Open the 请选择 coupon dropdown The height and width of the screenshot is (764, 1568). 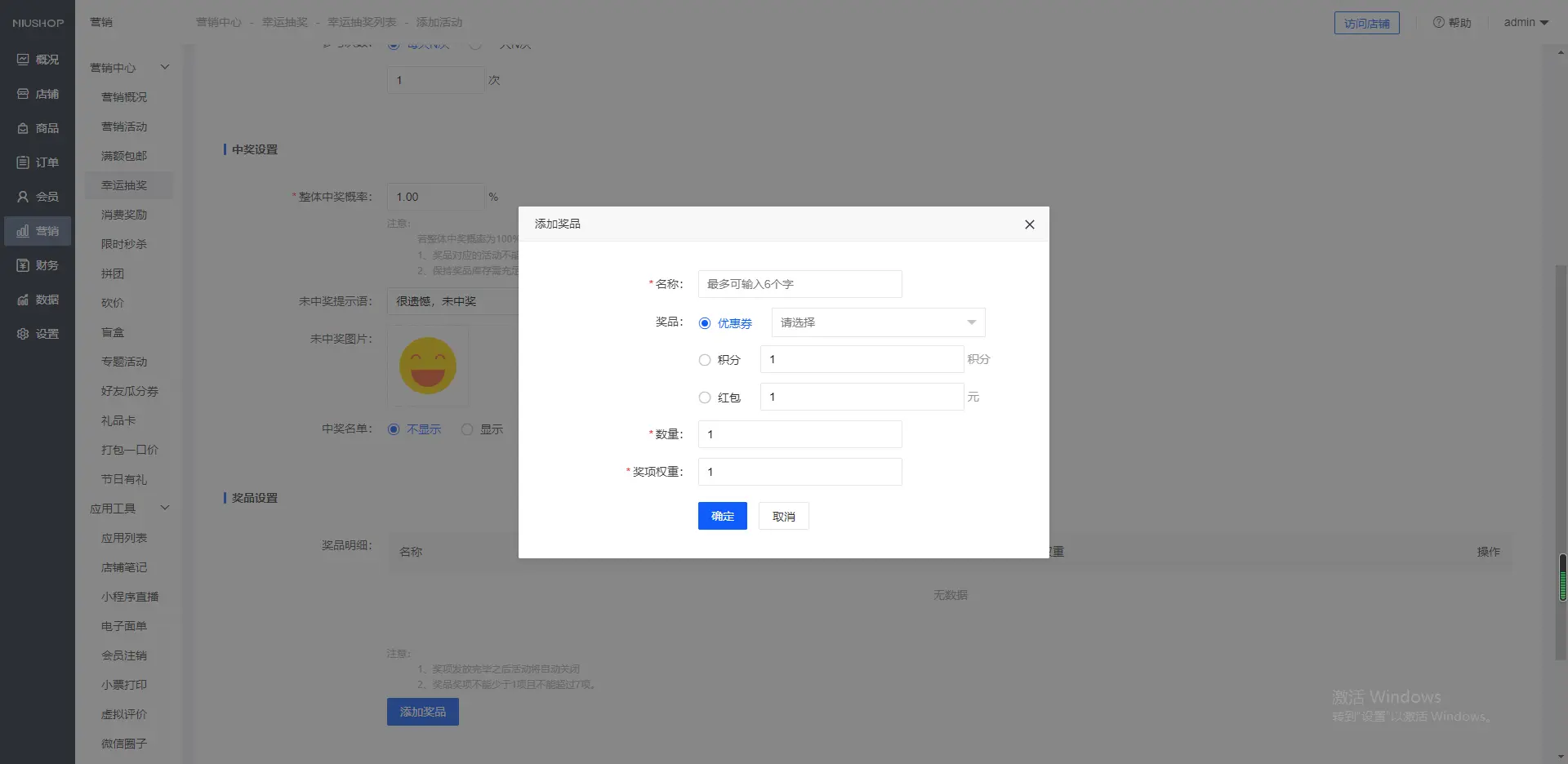878,322
